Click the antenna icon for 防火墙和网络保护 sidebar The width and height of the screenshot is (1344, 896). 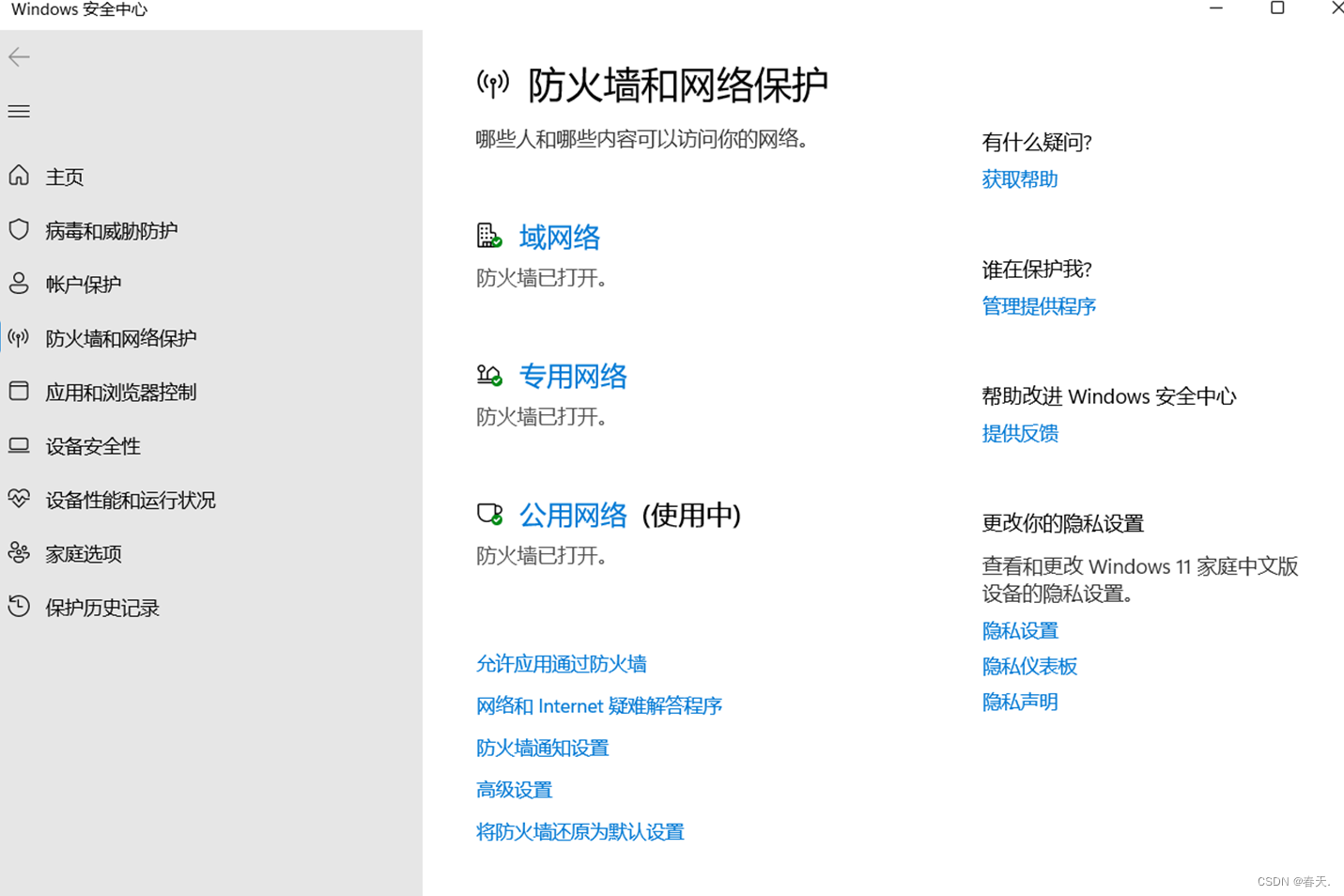pos(19,337)
